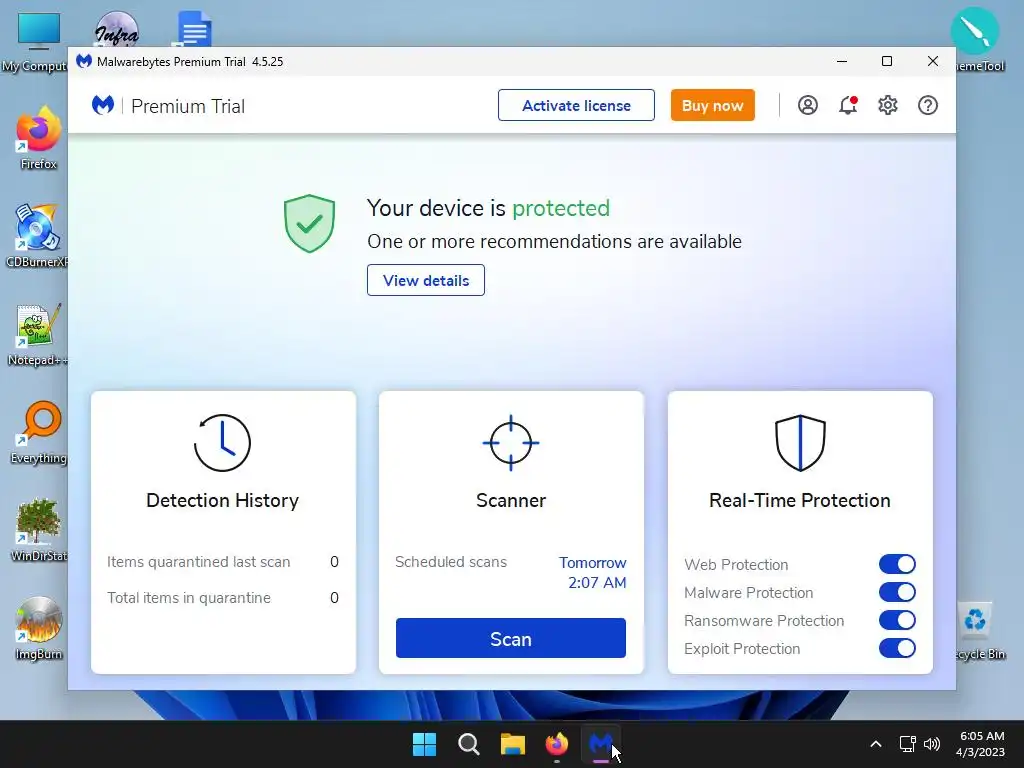Show hidden system tray icons
Viewport: 1024px width, 768px height.
[x=876, y=744]
